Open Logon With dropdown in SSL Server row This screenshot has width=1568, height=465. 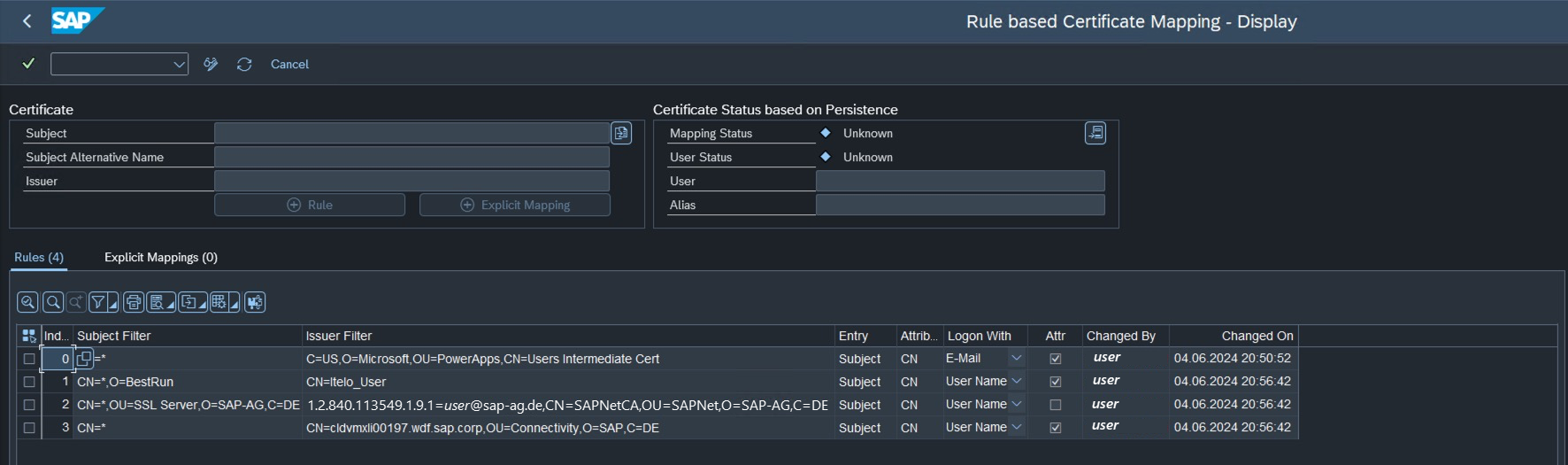coord(1017,404)
